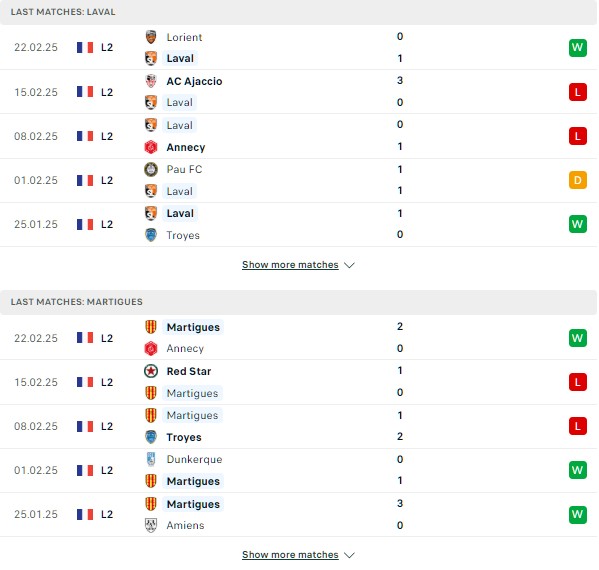Select the Martigues vs Amiens 25.01.25 date
599x570 pixels.
pos(36,514)
